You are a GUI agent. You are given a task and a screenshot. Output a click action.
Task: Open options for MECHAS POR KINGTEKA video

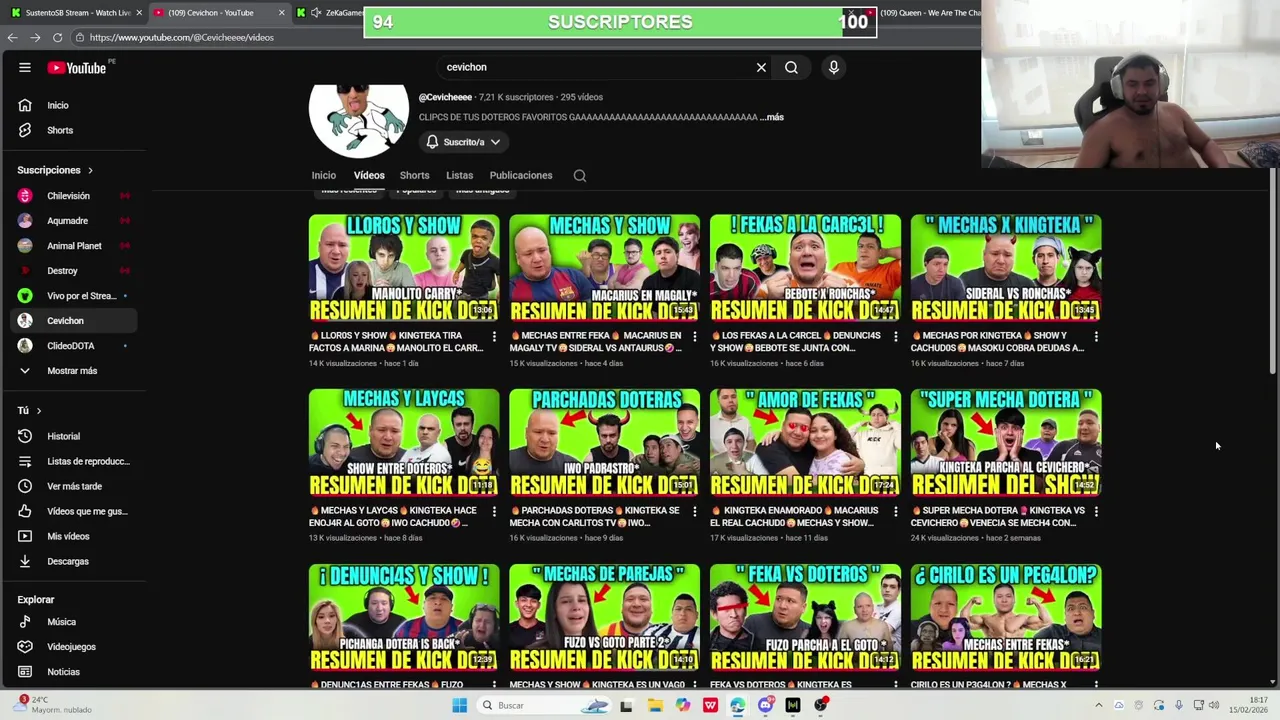(x=1096, y=337)
